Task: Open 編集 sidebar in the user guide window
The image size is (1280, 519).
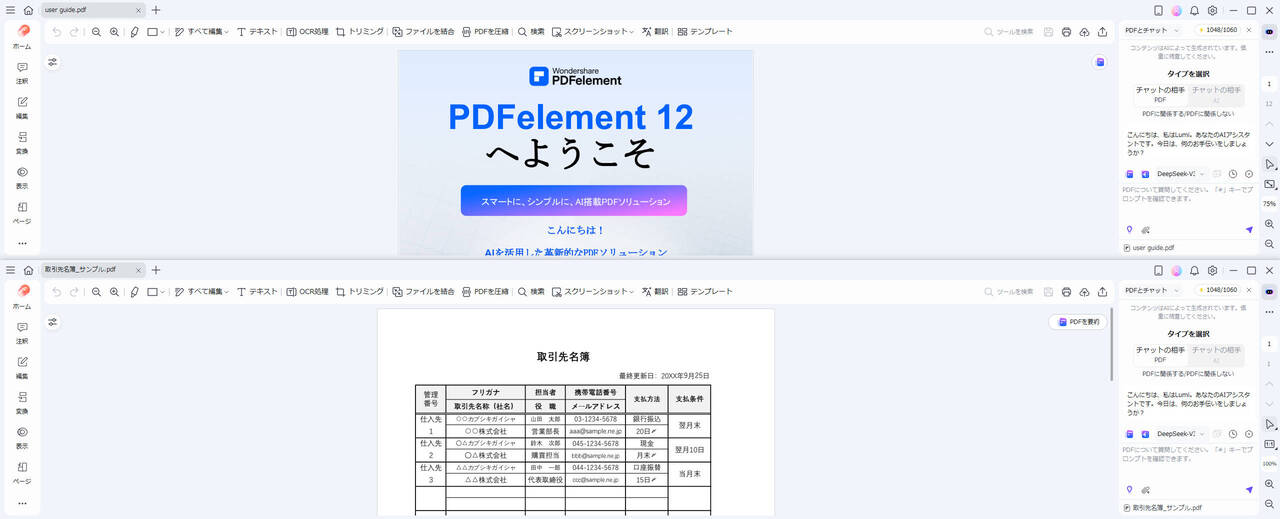Action: 22,107
